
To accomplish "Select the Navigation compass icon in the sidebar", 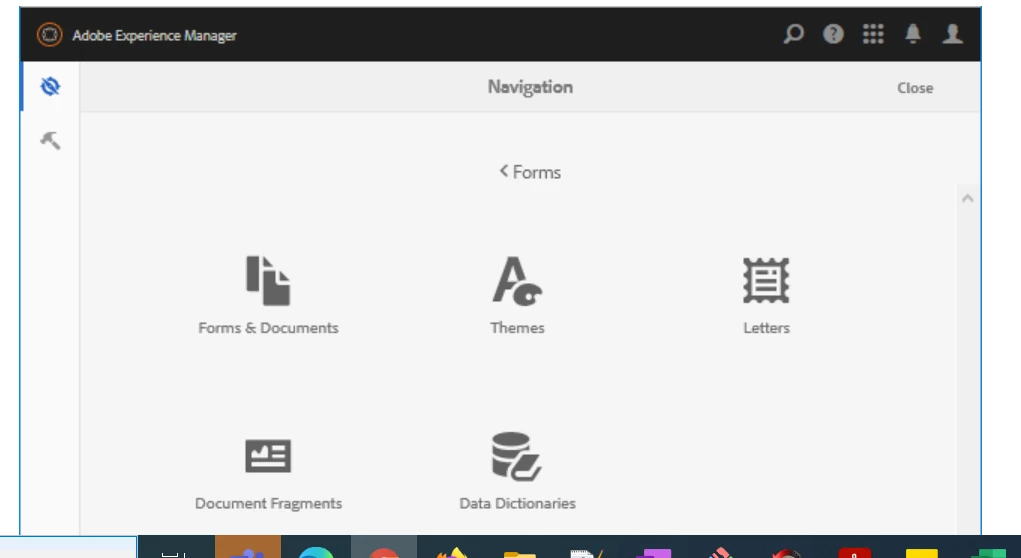I will point(50,86).
